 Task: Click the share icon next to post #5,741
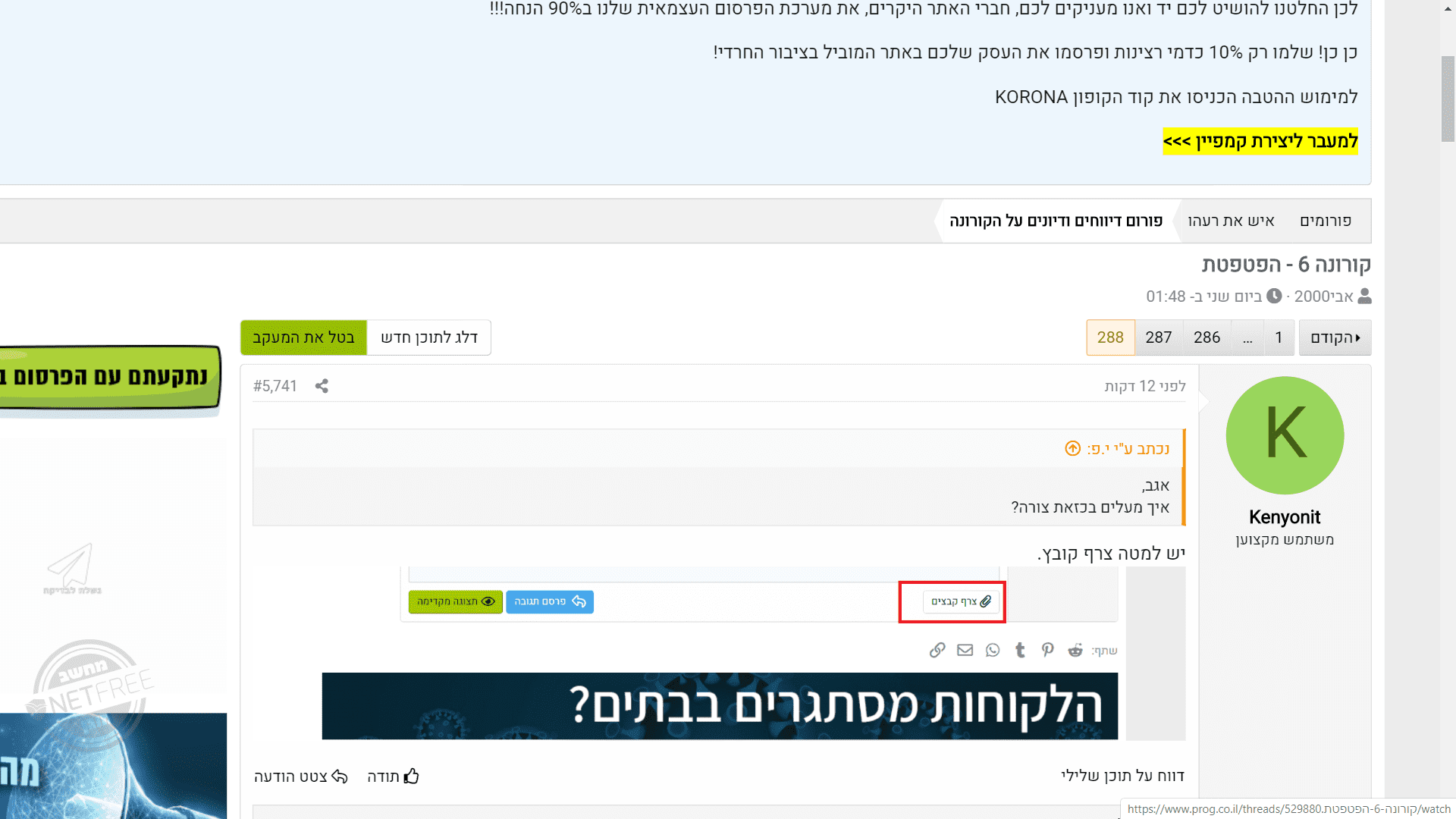click(322, 386)
